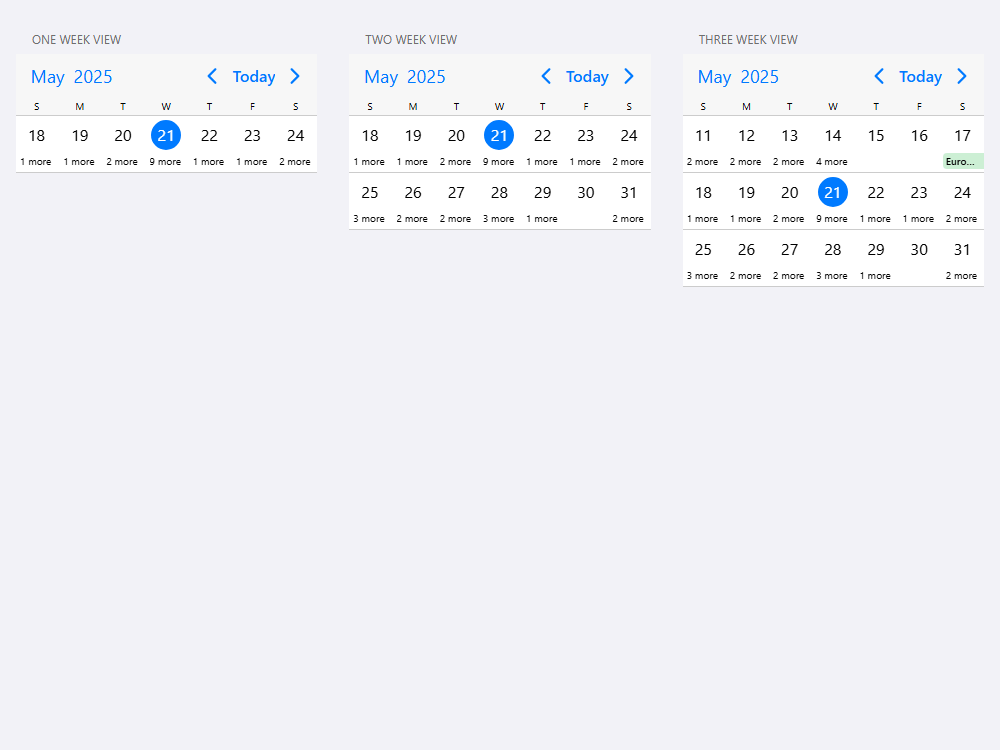
Task: Open the Euro... event on day 17
Action: [963, 161]
